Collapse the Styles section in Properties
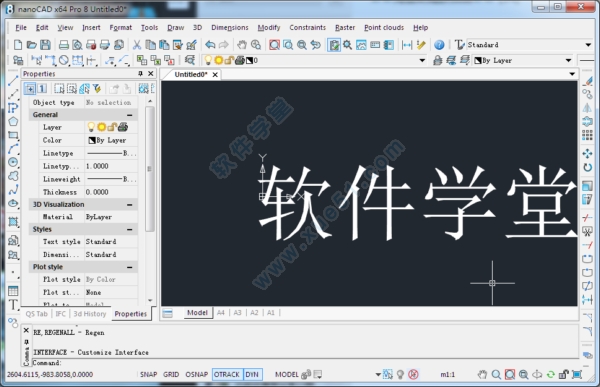This screenshot has width=600, height=387. [130, 230]
